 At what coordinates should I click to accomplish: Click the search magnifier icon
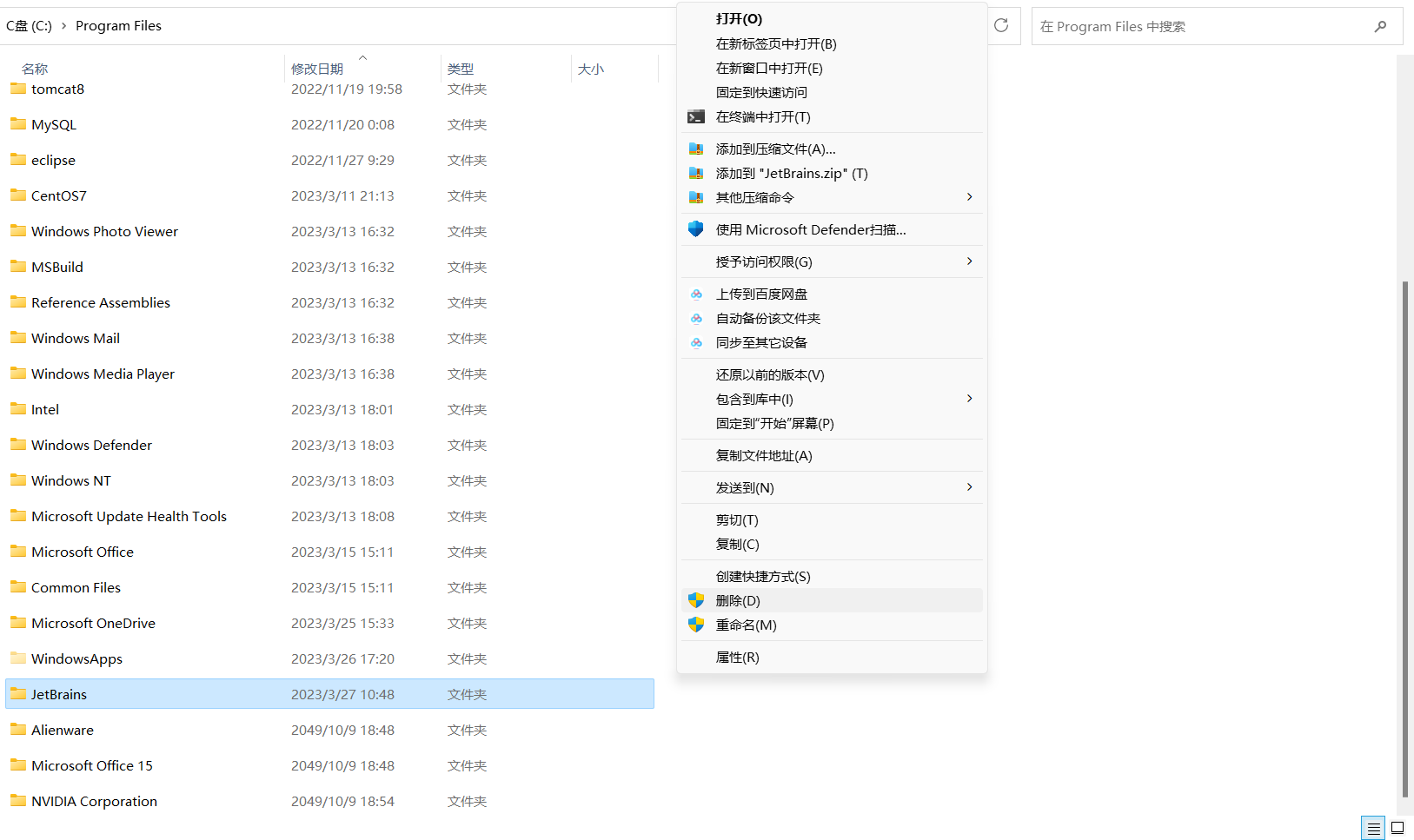1380,27
